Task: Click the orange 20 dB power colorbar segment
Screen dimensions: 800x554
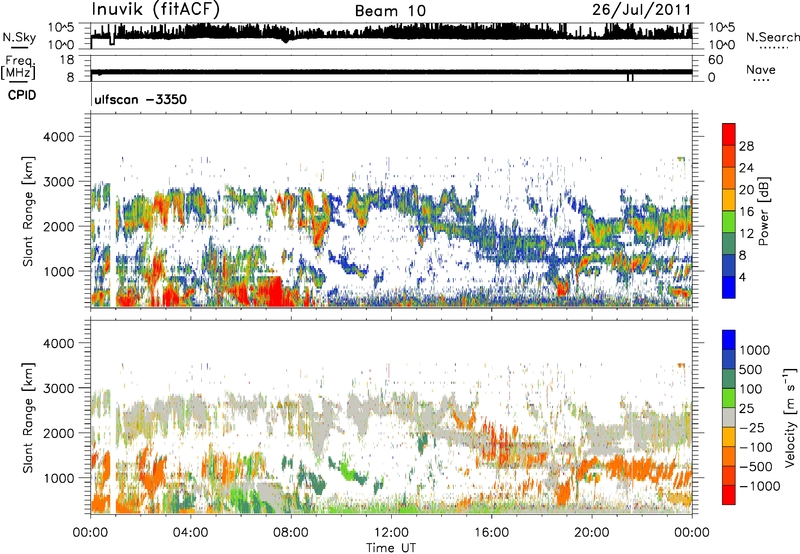Action: 729,178
